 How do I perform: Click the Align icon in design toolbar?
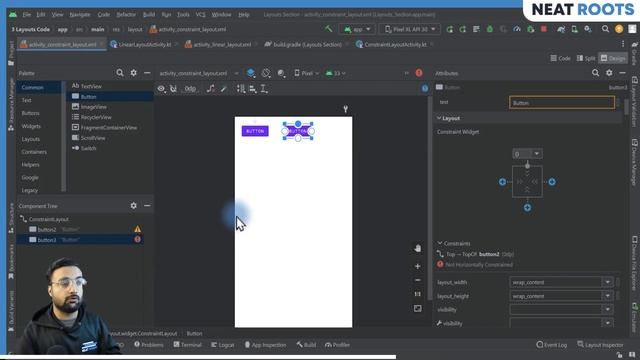coord(253,89)
